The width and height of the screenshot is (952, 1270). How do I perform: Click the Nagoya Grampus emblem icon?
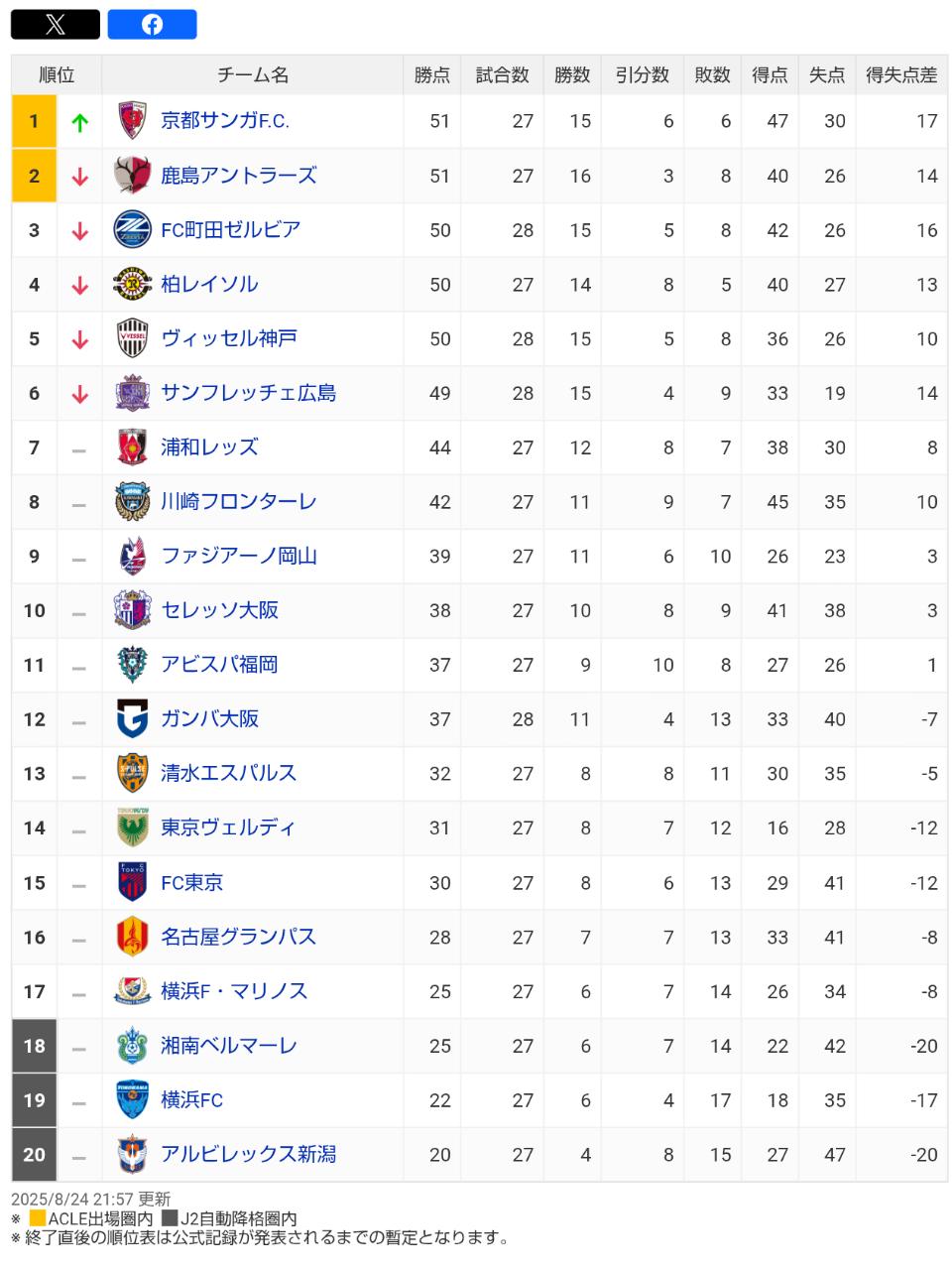click(132, 937)
